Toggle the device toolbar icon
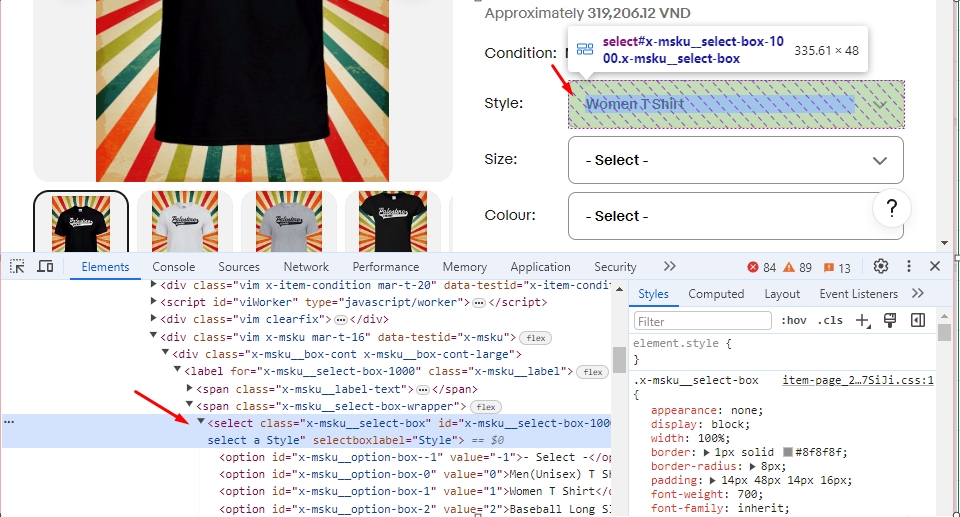The image size is (960, 517). click(x=45, y=267)
